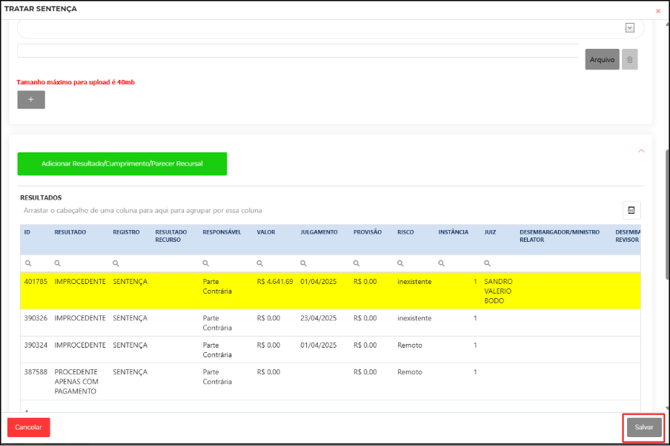670x446 pixels.
Task: Click the search icon under ID column
Action: coord(28,263)
